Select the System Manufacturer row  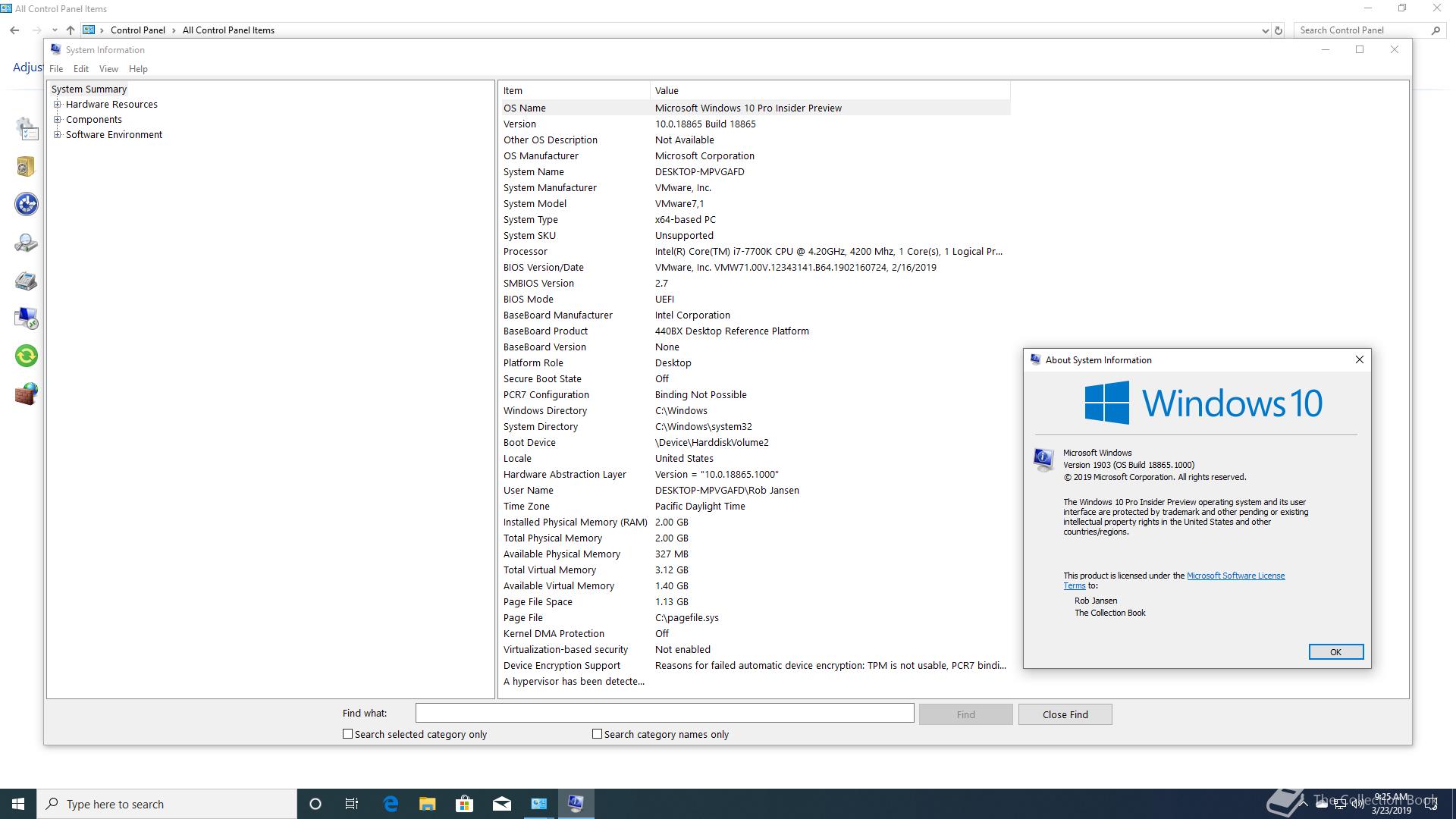coord(755,187)
